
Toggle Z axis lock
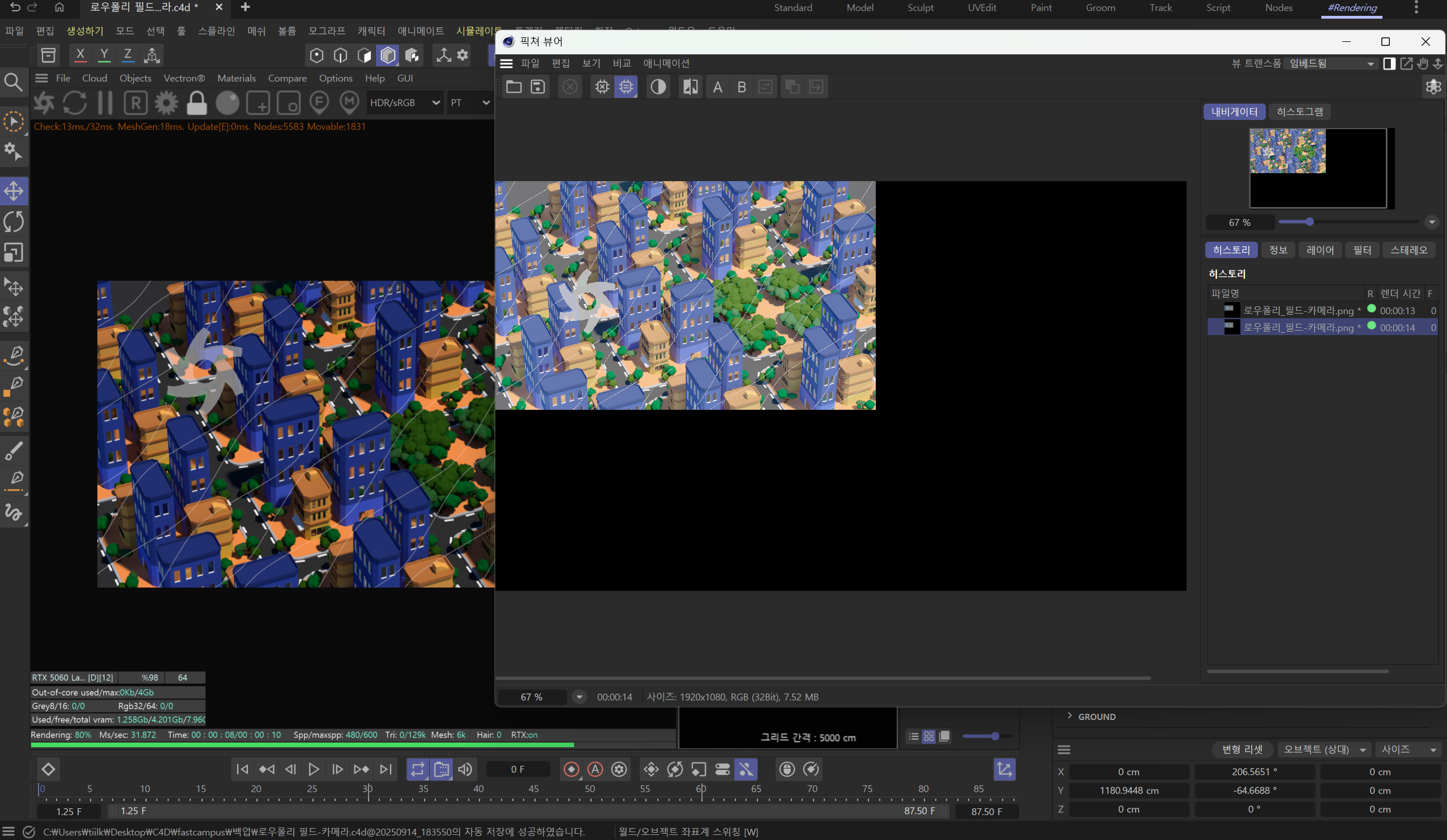[127, 55]
